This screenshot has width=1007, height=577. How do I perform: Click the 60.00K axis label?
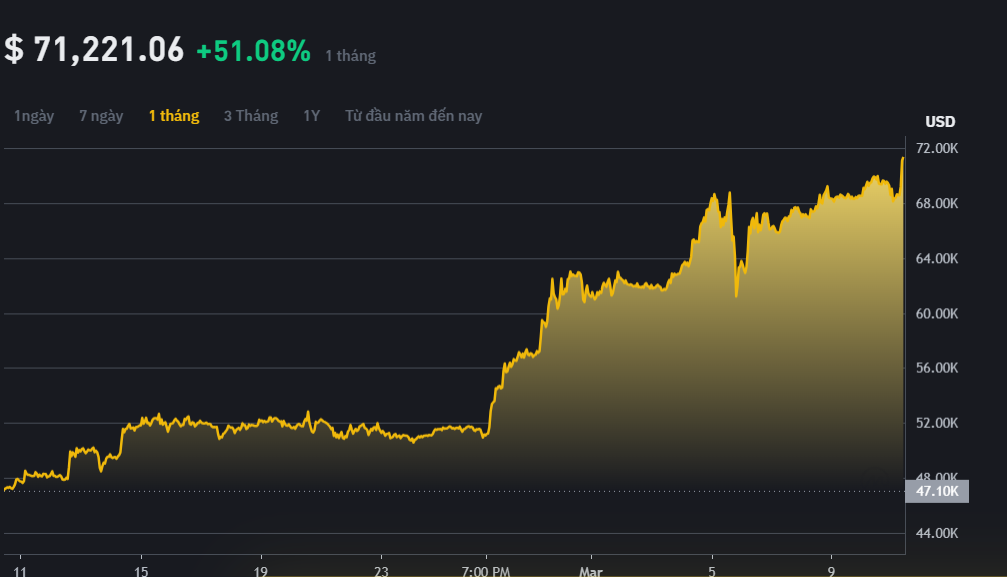(x=937, y=314)
